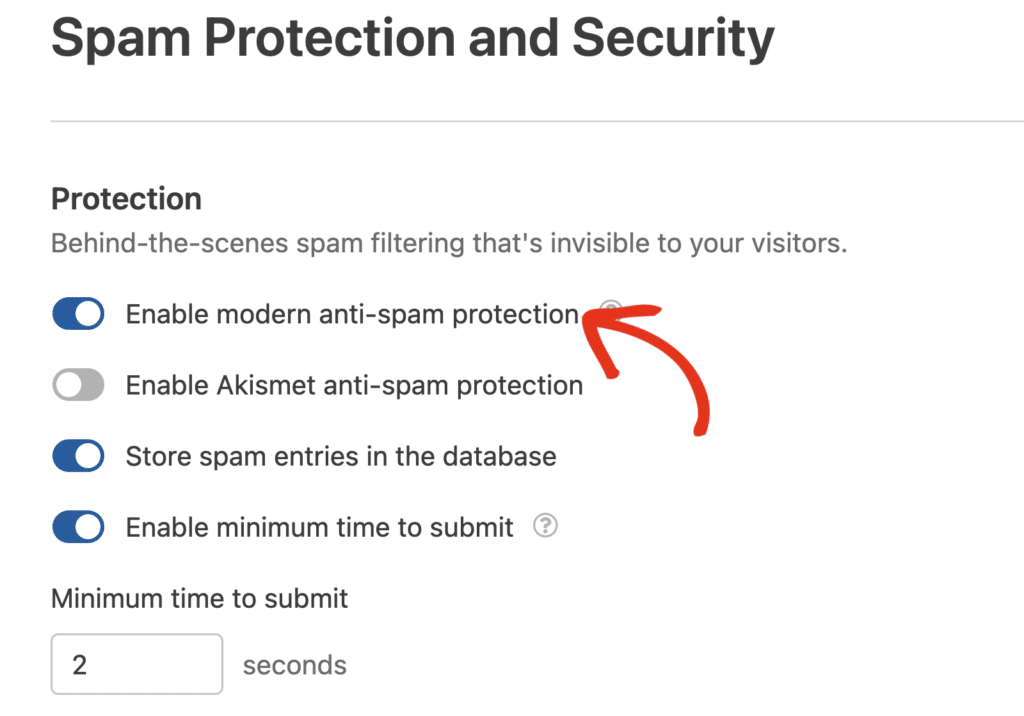This screenshot has width=1024, height=716.
Task: Select the "Store spam entries in the database" label
Action: pos(341,456)
